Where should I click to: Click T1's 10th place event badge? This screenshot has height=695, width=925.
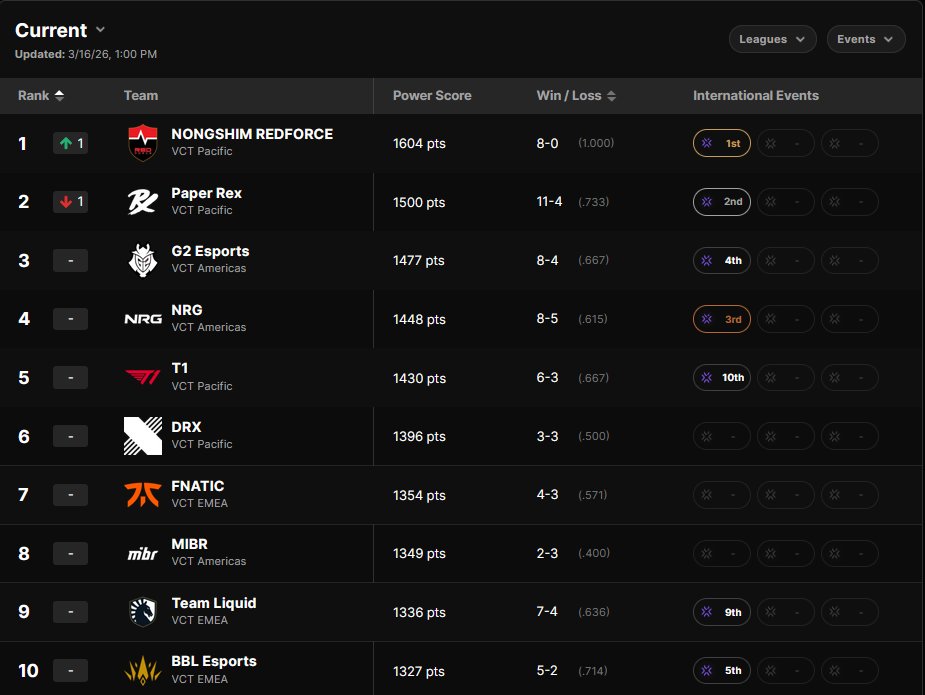[x=721, y=377]
